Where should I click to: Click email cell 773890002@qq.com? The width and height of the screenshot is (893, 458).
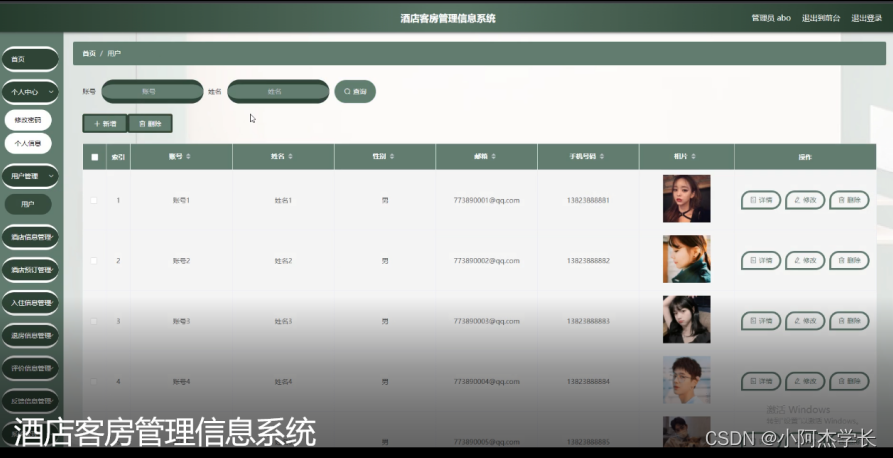coord(486,261)
